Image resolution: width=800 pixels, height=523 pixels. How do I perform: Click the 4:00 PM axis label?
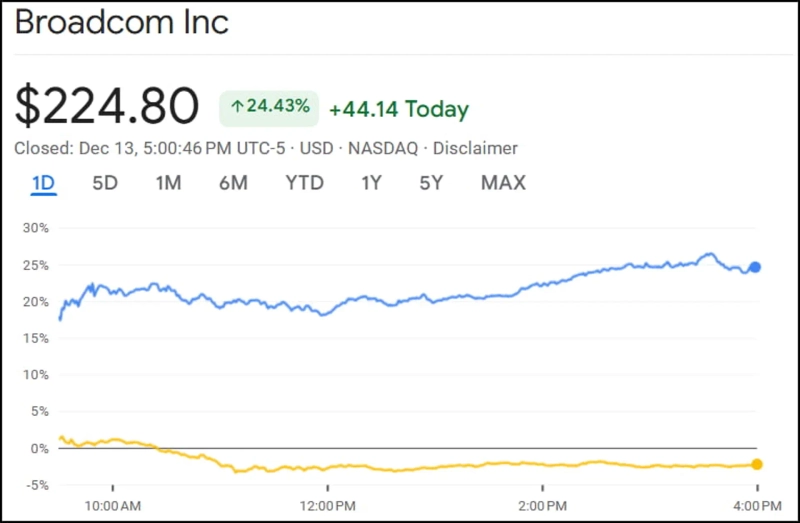click(757, 503)
